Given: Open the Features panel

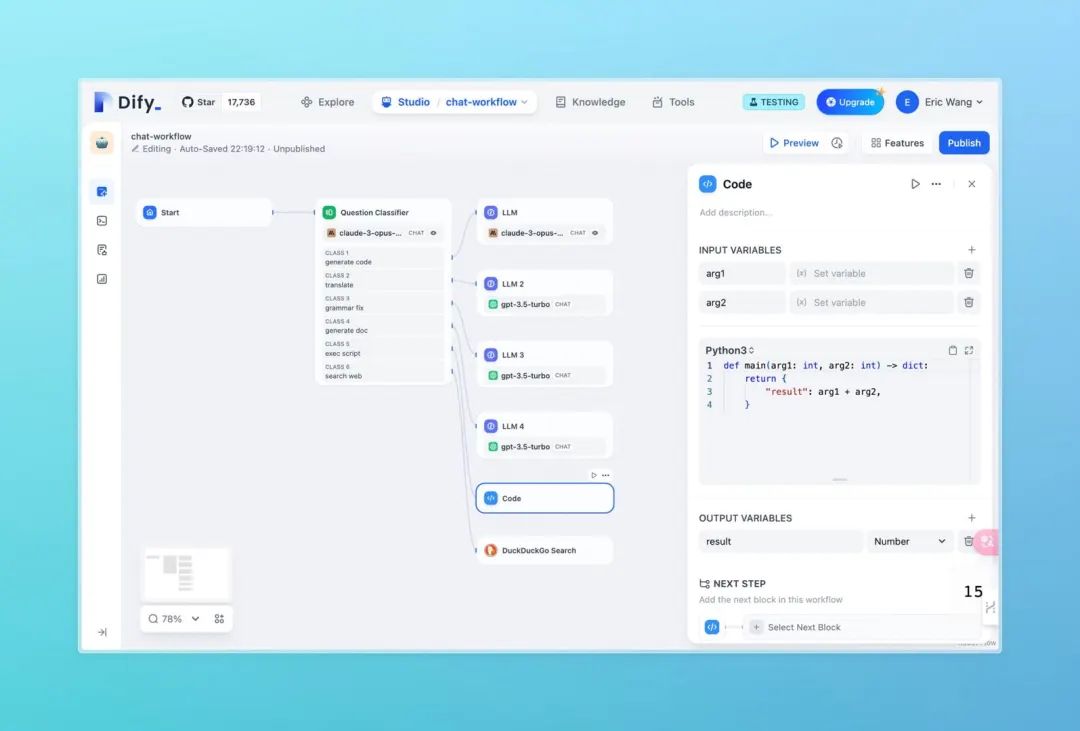Looking at the screenshot, I should click(x=897, y=143).
